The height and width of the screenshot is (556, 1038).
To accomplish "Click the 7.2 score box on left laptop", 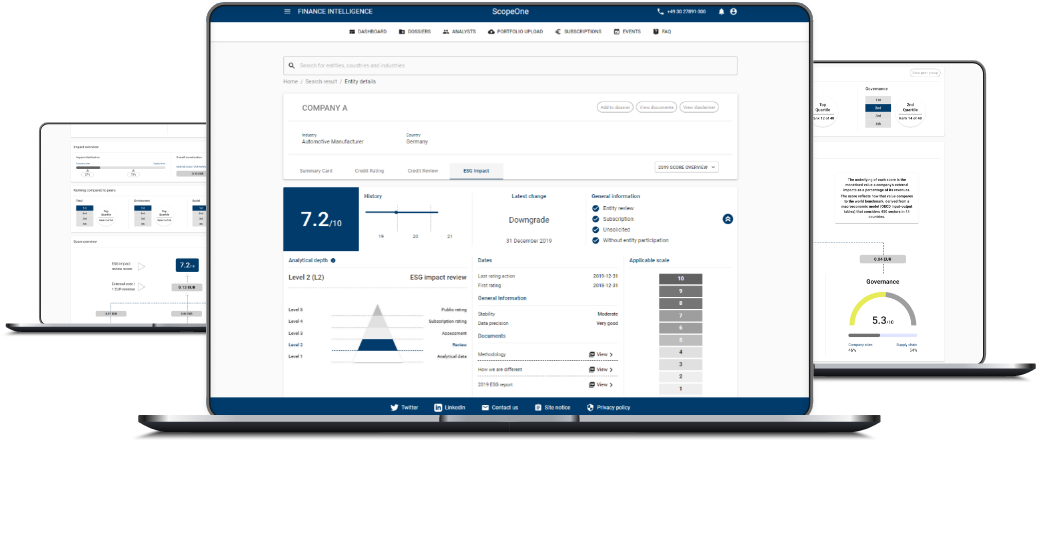I will 187,265.
